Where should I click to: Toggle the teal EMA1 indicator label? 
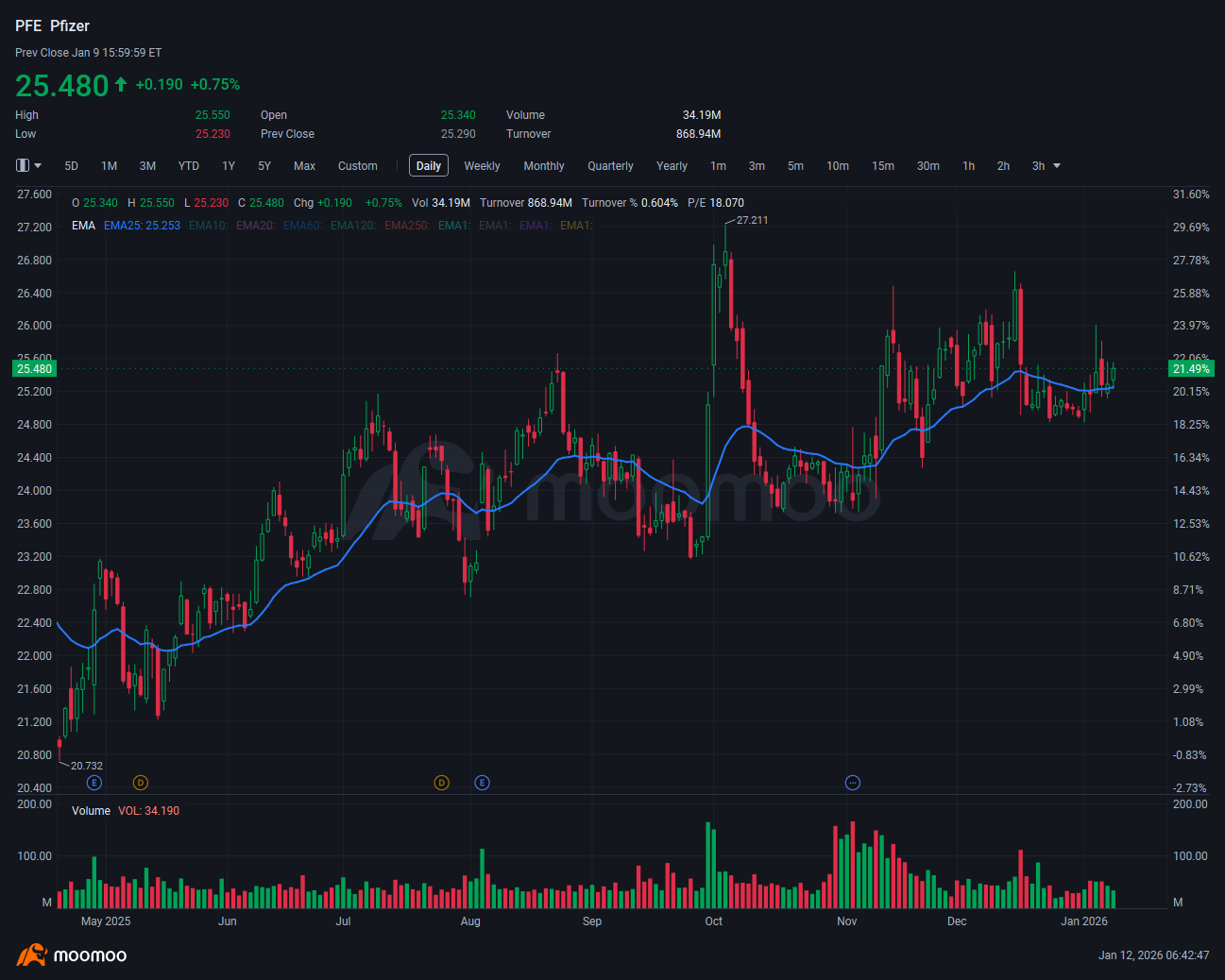454,226
